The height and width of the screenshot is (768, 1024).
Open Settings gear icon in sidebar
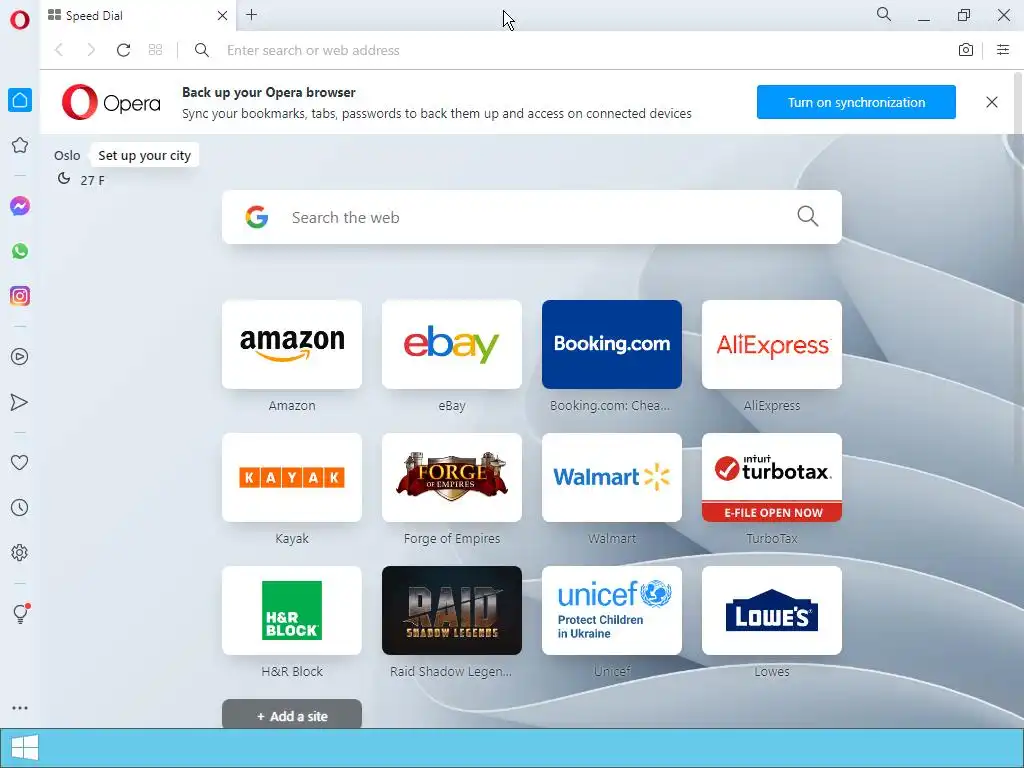[x=20, y=552]
